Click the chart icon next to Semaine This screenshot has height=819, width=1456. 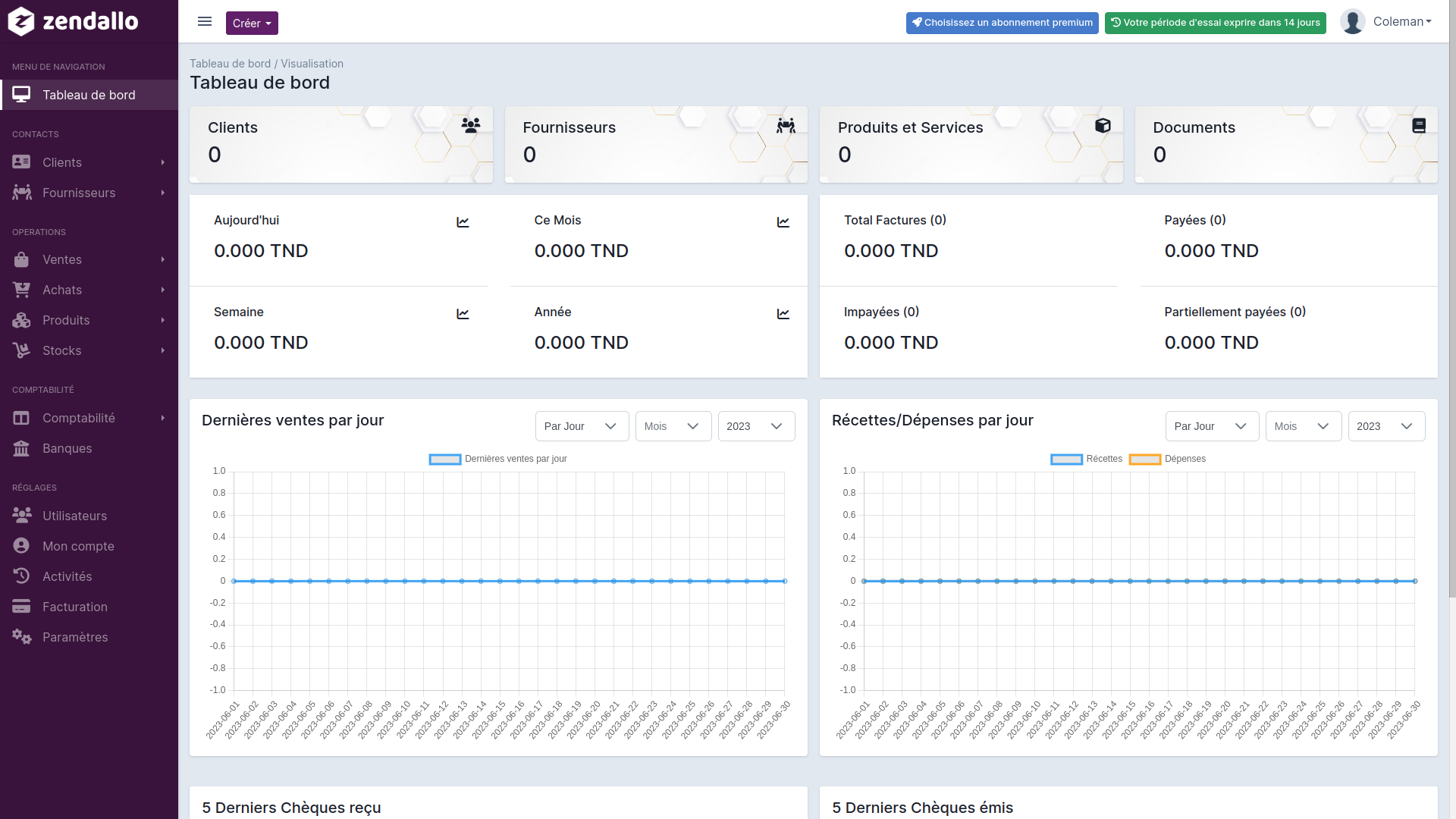point(463,314)
